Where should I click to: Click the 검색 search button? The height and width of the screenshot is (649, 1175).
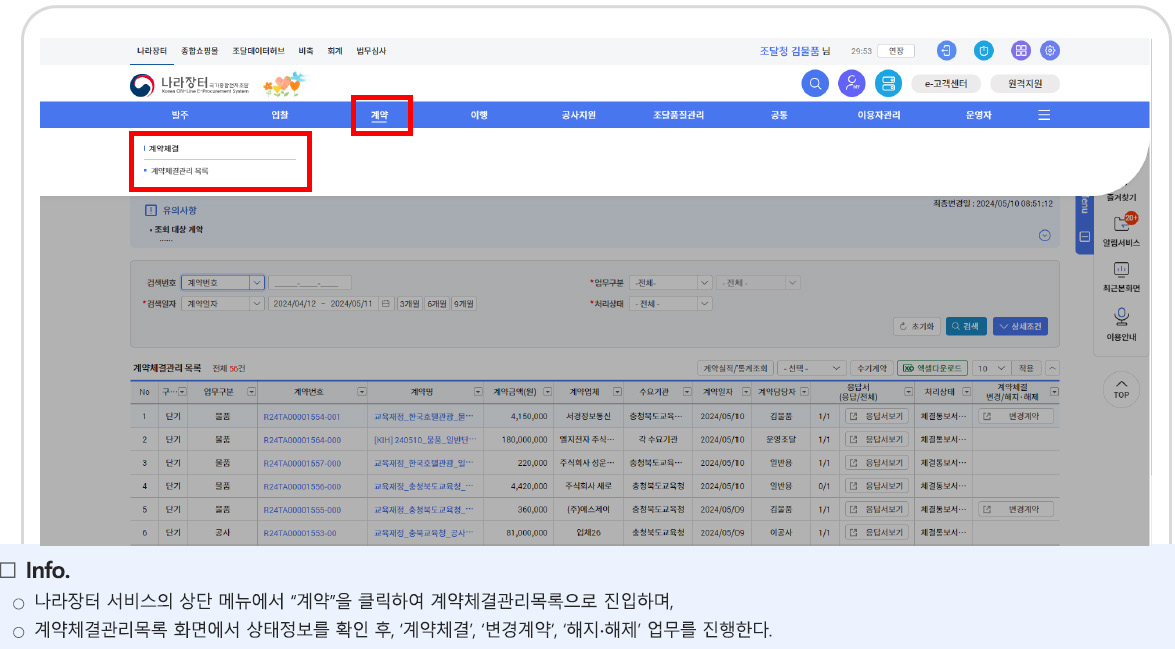click(x=966, y=326)
